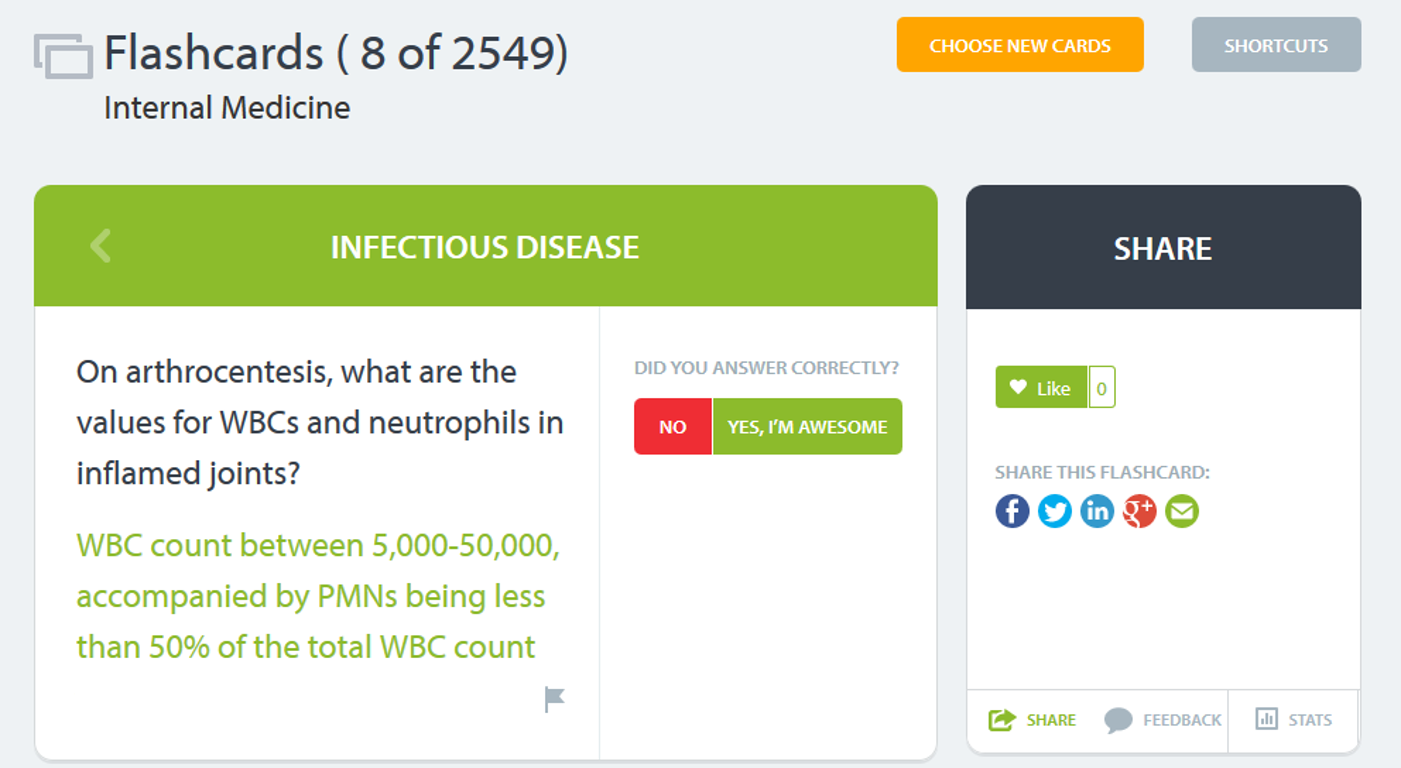Click the Infectious Disease card header
Image resolution: width=1401 pixels, height=768 pixels.
[485, 246]
